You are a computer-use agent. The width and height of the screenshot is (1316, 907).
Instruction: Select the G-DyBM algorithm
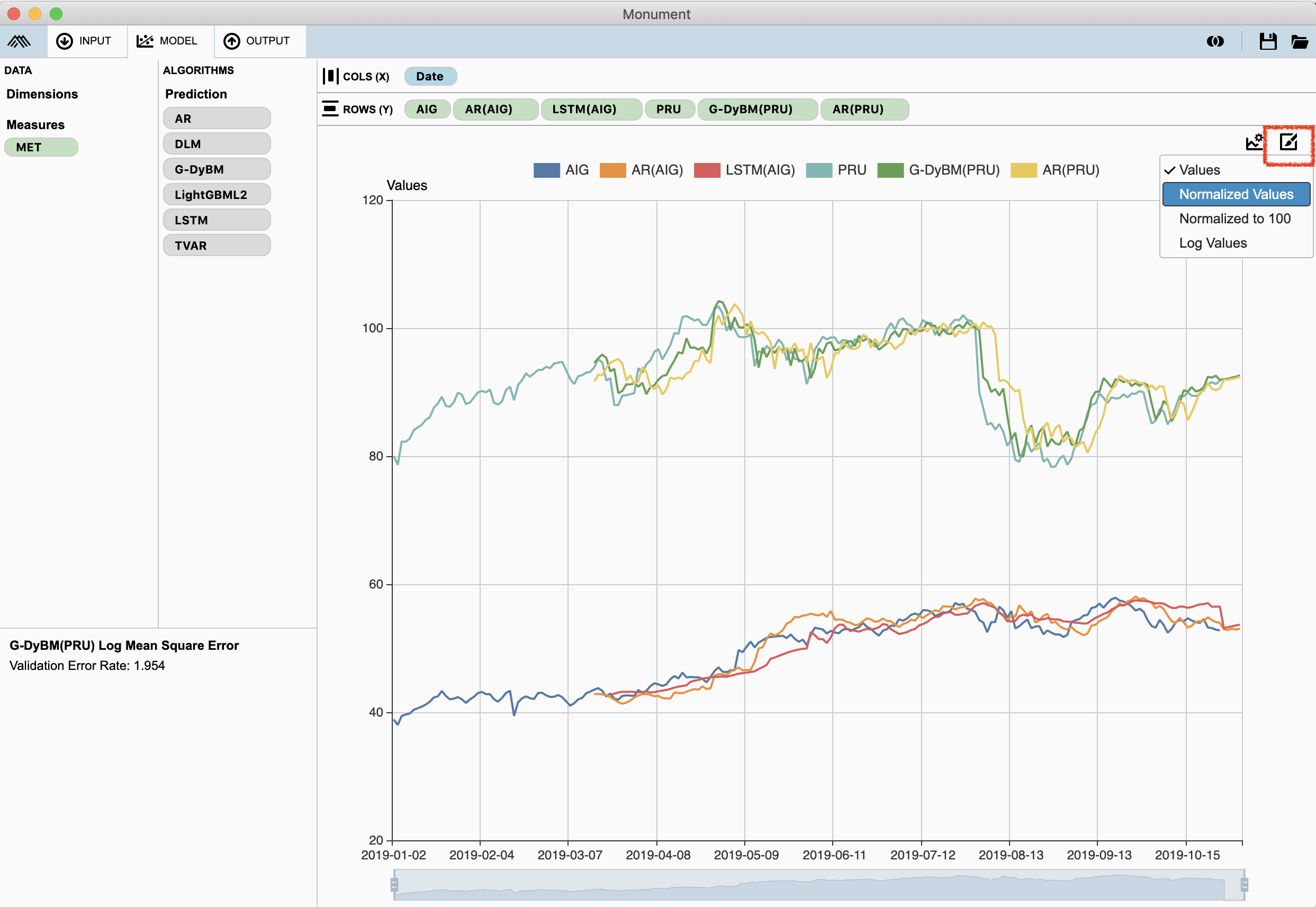coord(217,169)
